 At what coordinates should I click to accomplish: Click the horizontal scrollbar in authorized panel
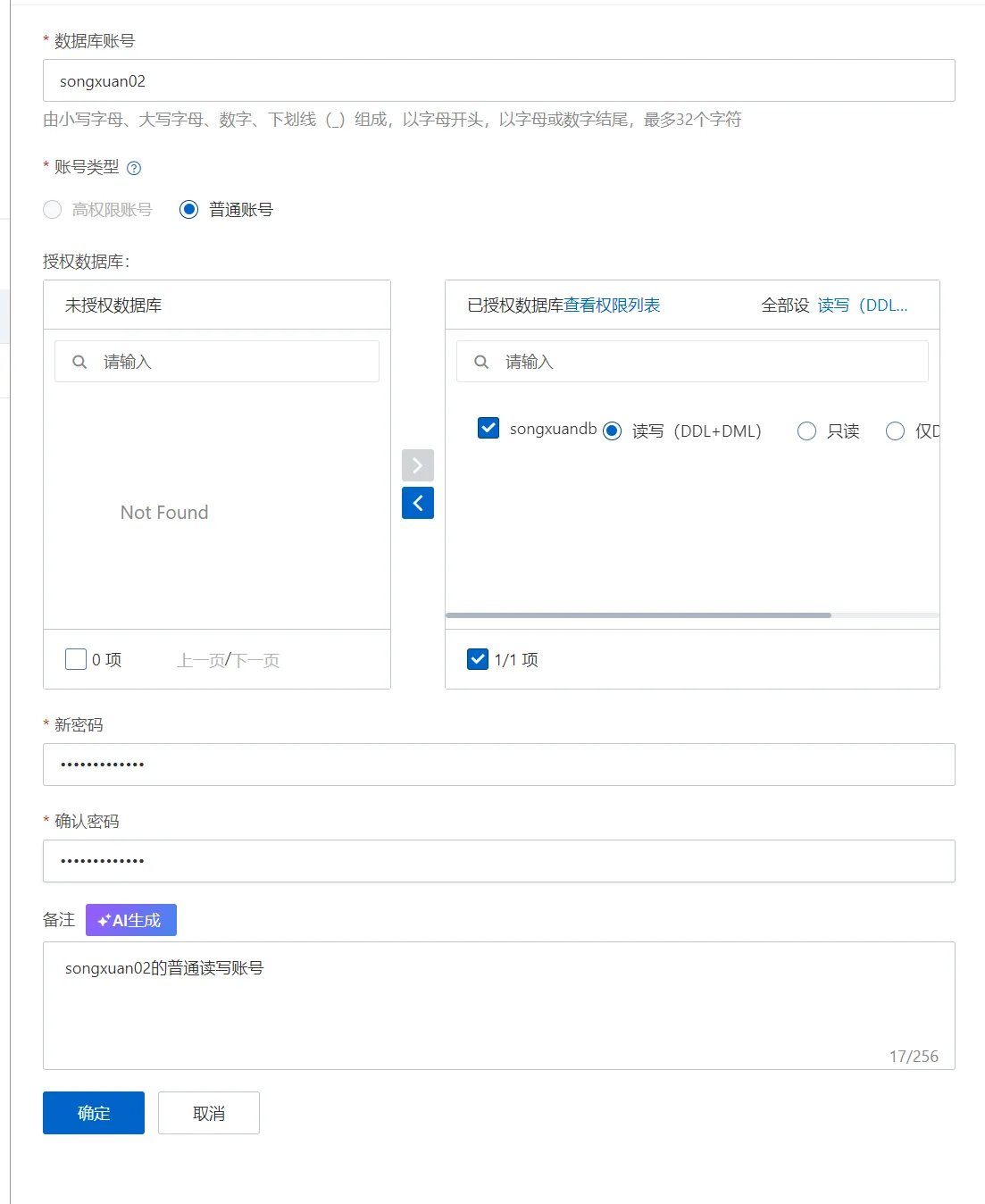point(639,615)
